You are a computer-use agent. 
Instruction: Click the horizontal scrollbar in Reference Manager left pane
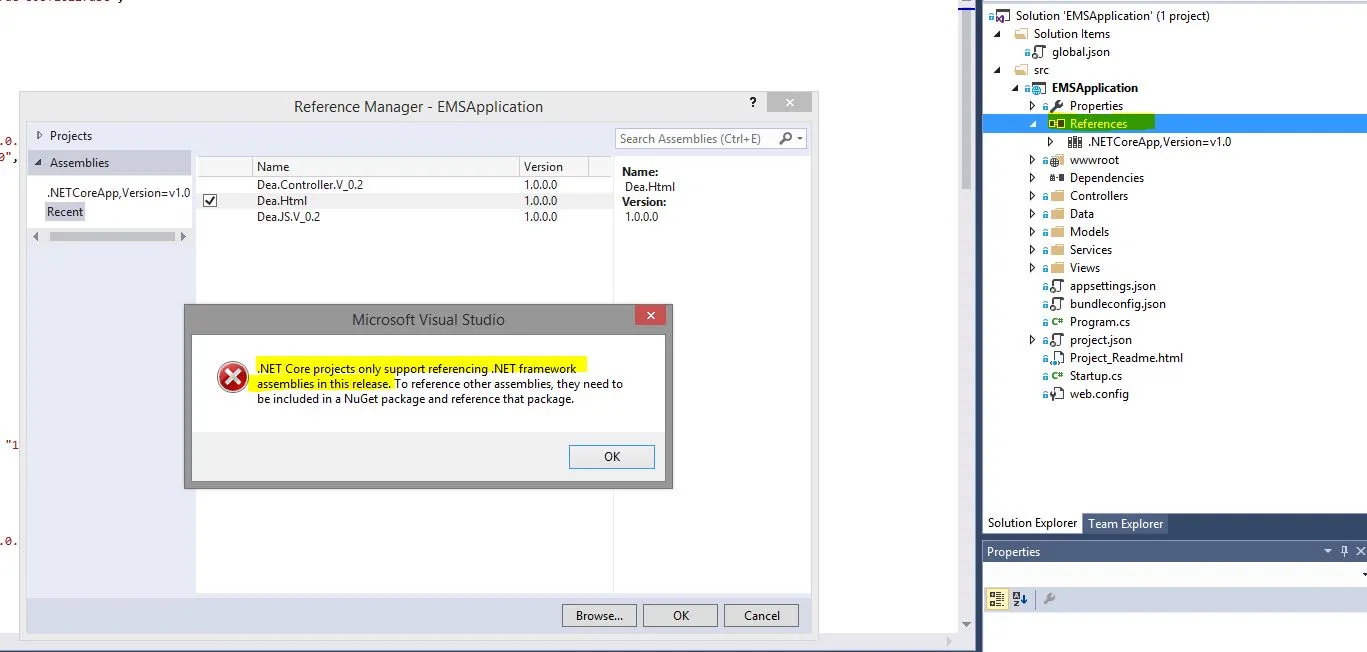(112, 237)
